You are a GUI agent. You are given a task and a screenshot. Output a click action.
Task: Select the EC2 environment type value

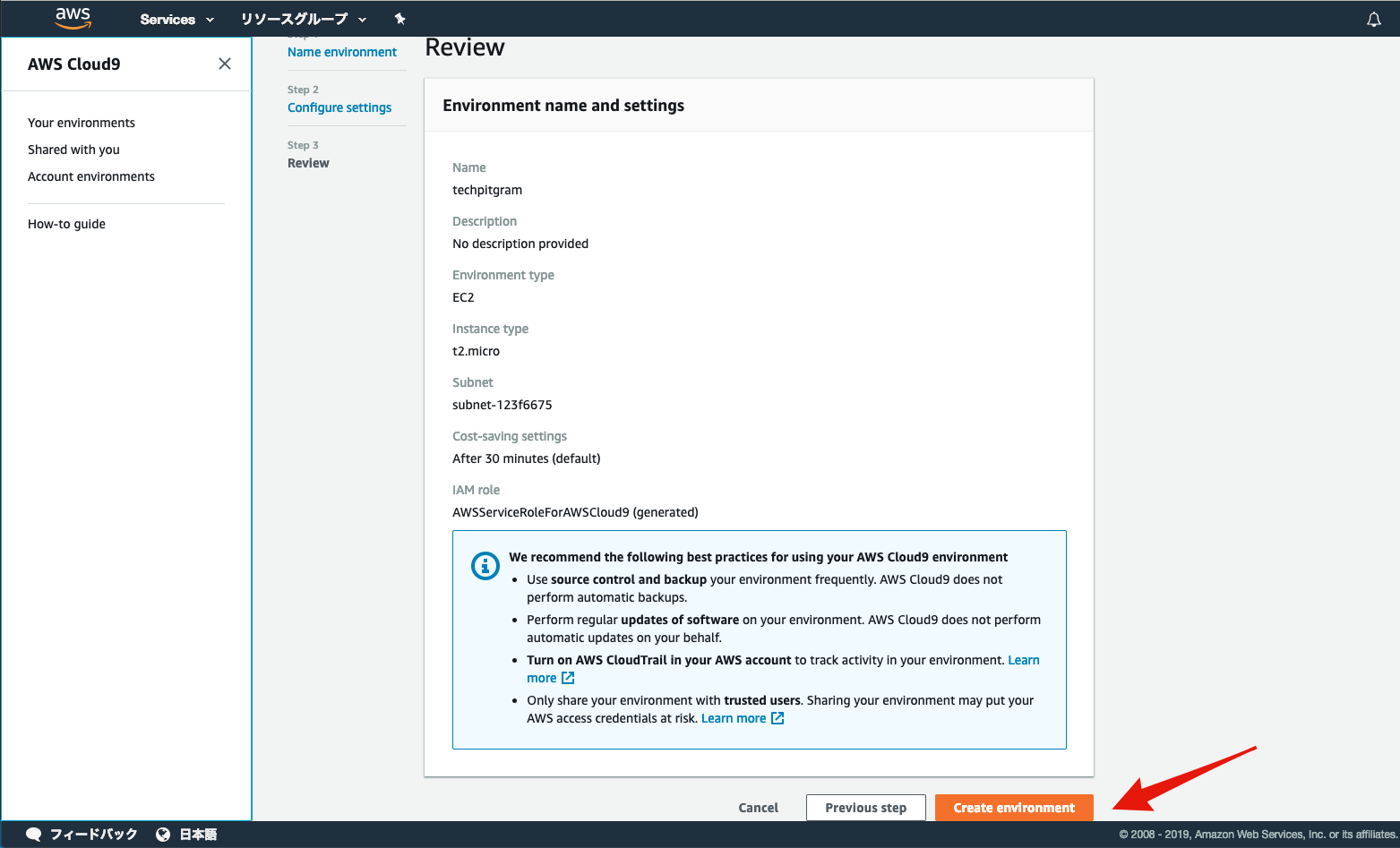point(463,297)
